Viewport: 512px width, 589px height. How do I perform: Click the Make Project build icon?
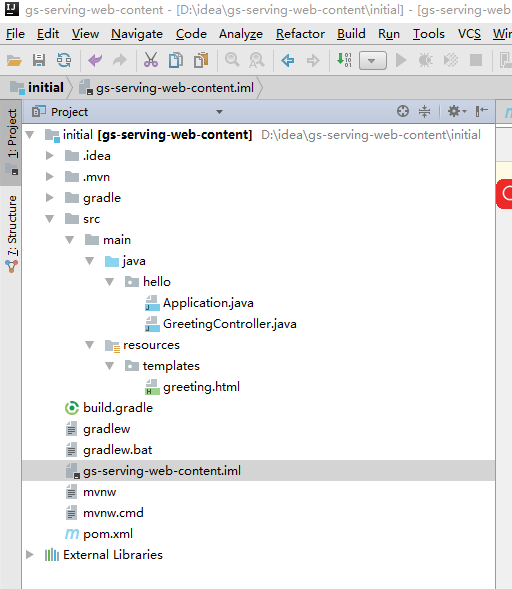(x=344, y=60)
